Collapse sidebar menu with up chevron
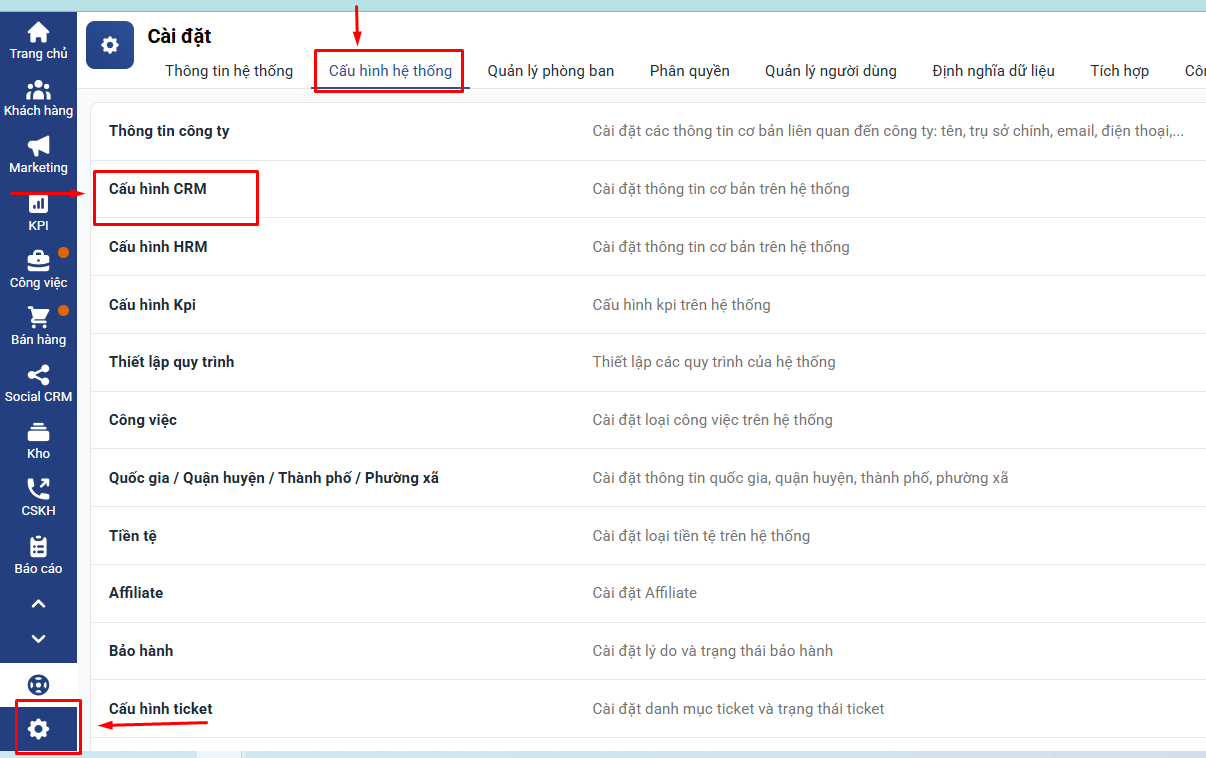Viewport: 1206px width, 758px height. pos(38,604)
